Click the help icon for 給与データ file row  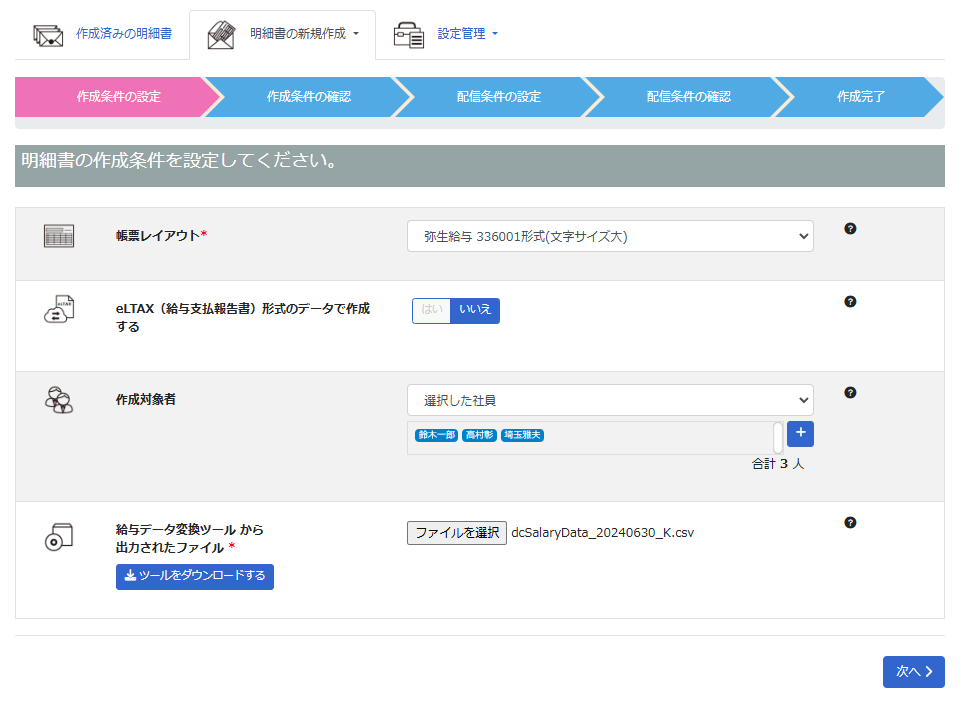pos(850,523)
